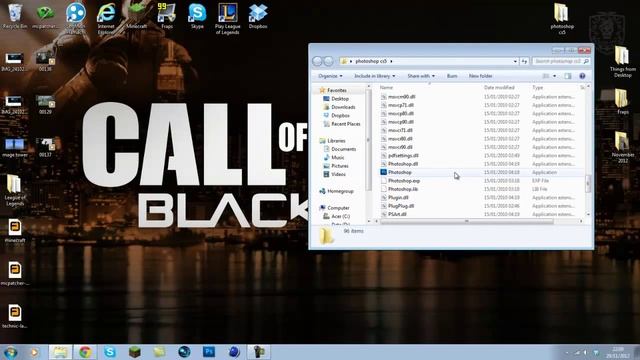Viewport: 640px width, 360px height.
Task: Open Pictures library
Action: pos(340,166)
